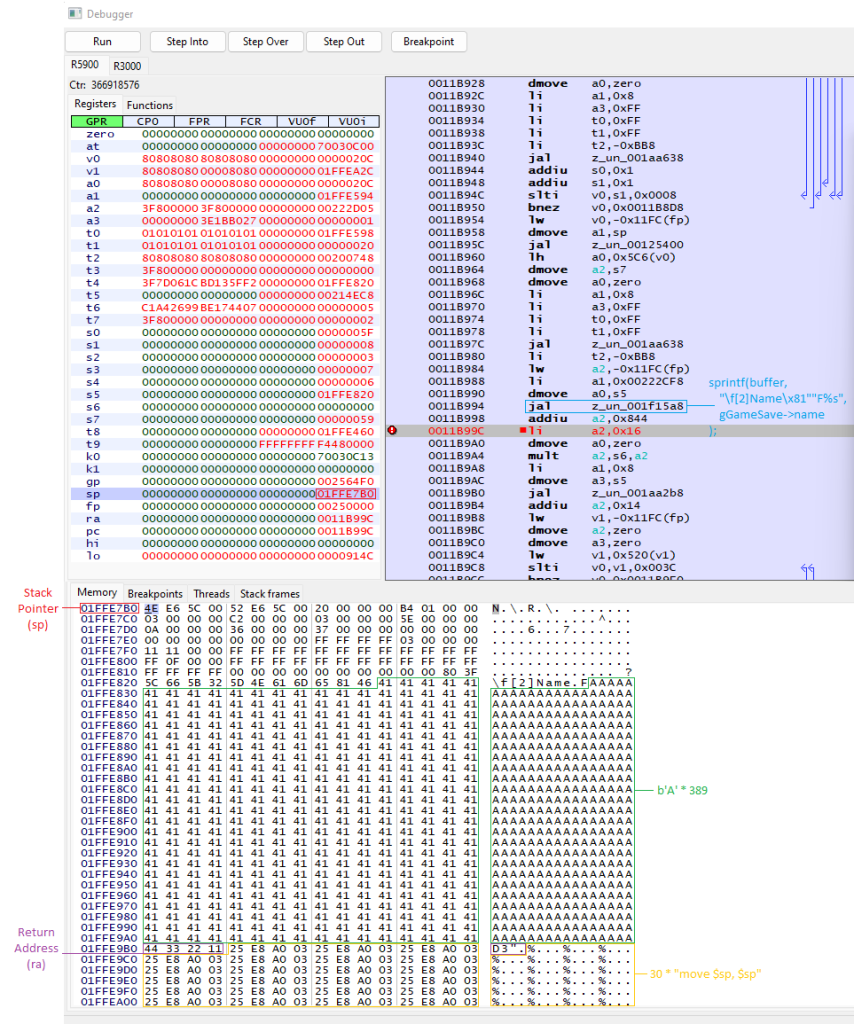This screenshot has width=854, height=1024.
Task: Click the Step Over button
Action: pos(264,42)
